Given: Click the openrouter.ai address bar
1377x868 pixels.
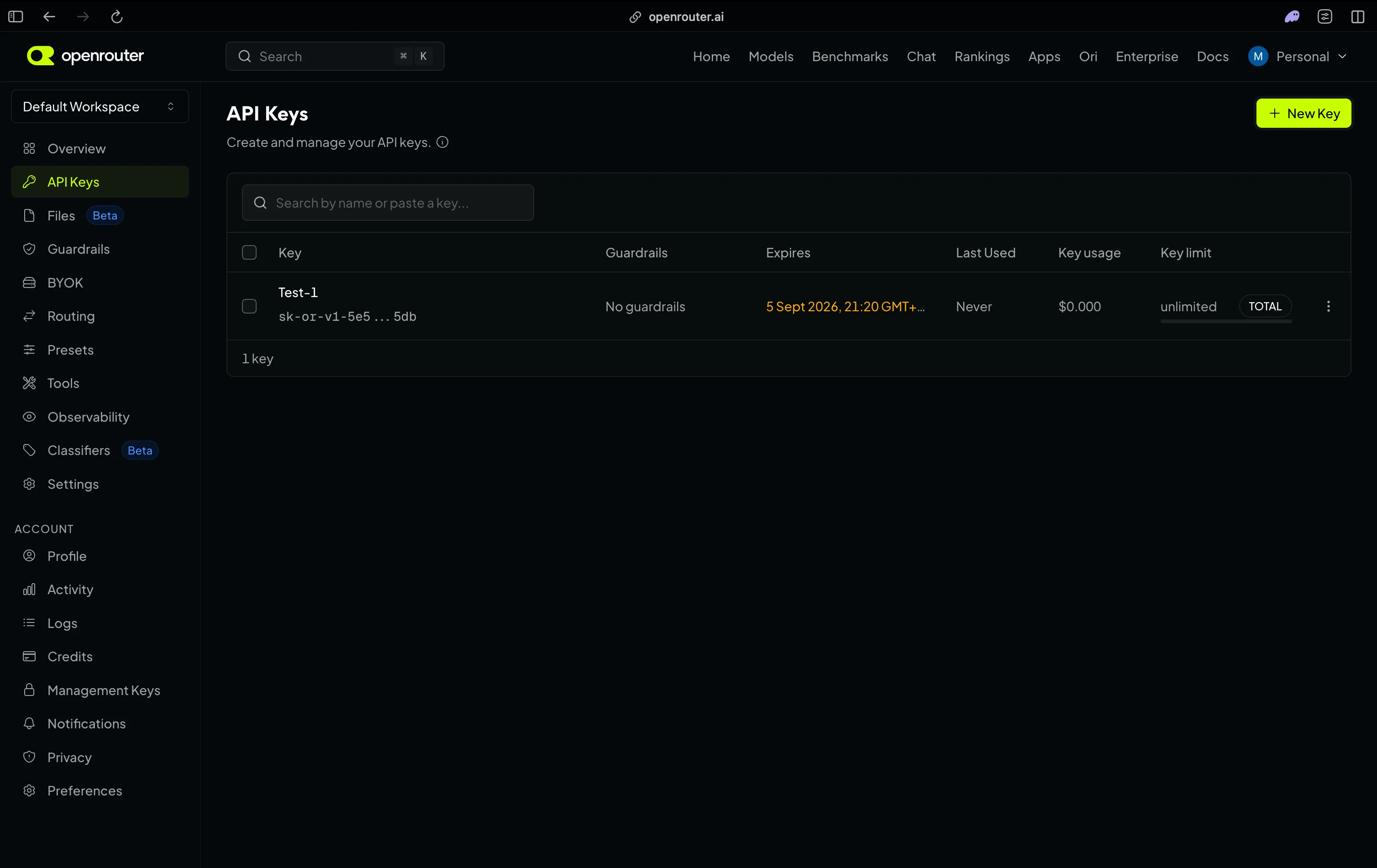Looking at the screenshot, I should [686, 16].
